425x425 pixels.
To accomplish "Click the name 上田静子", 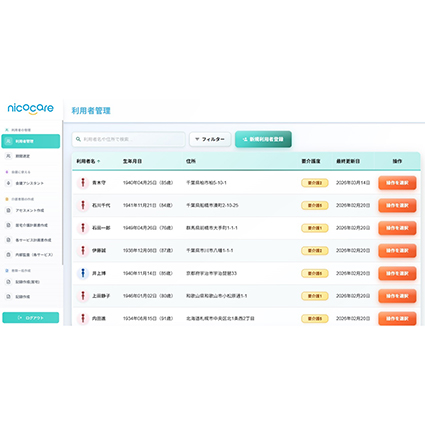I will (x=101, y=296).
